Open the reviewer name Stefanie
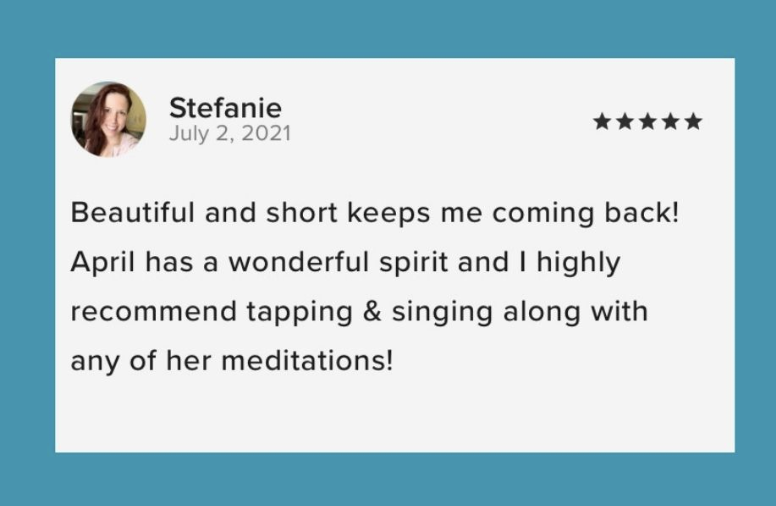This screenshot has height=506, width=776. coord(226,108)
